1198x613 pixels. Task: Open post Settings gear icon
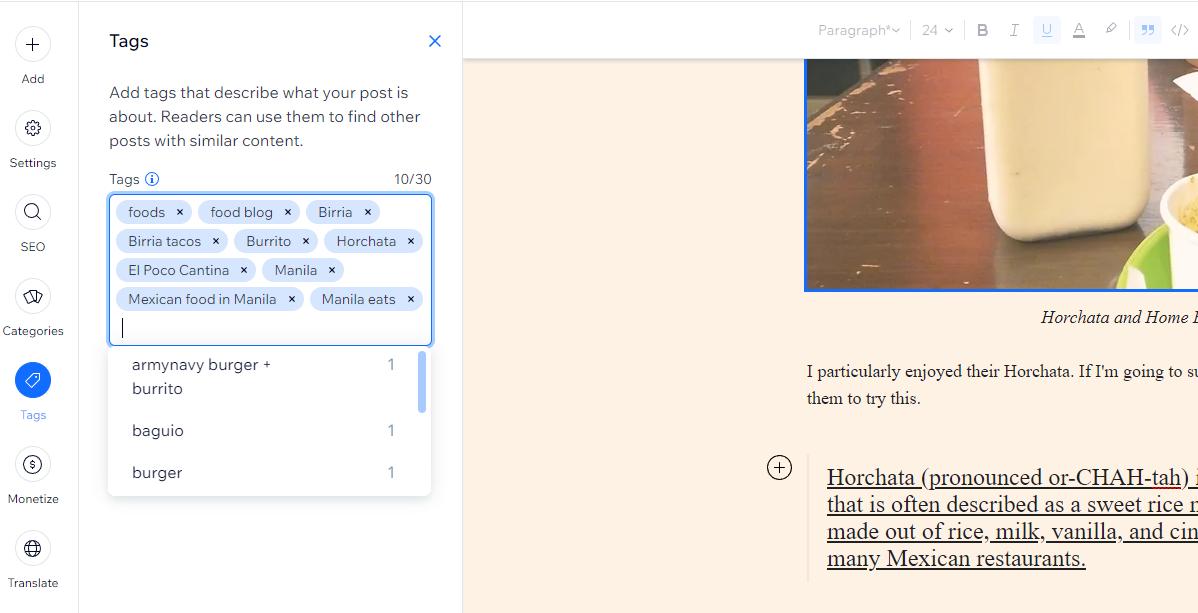33,128
